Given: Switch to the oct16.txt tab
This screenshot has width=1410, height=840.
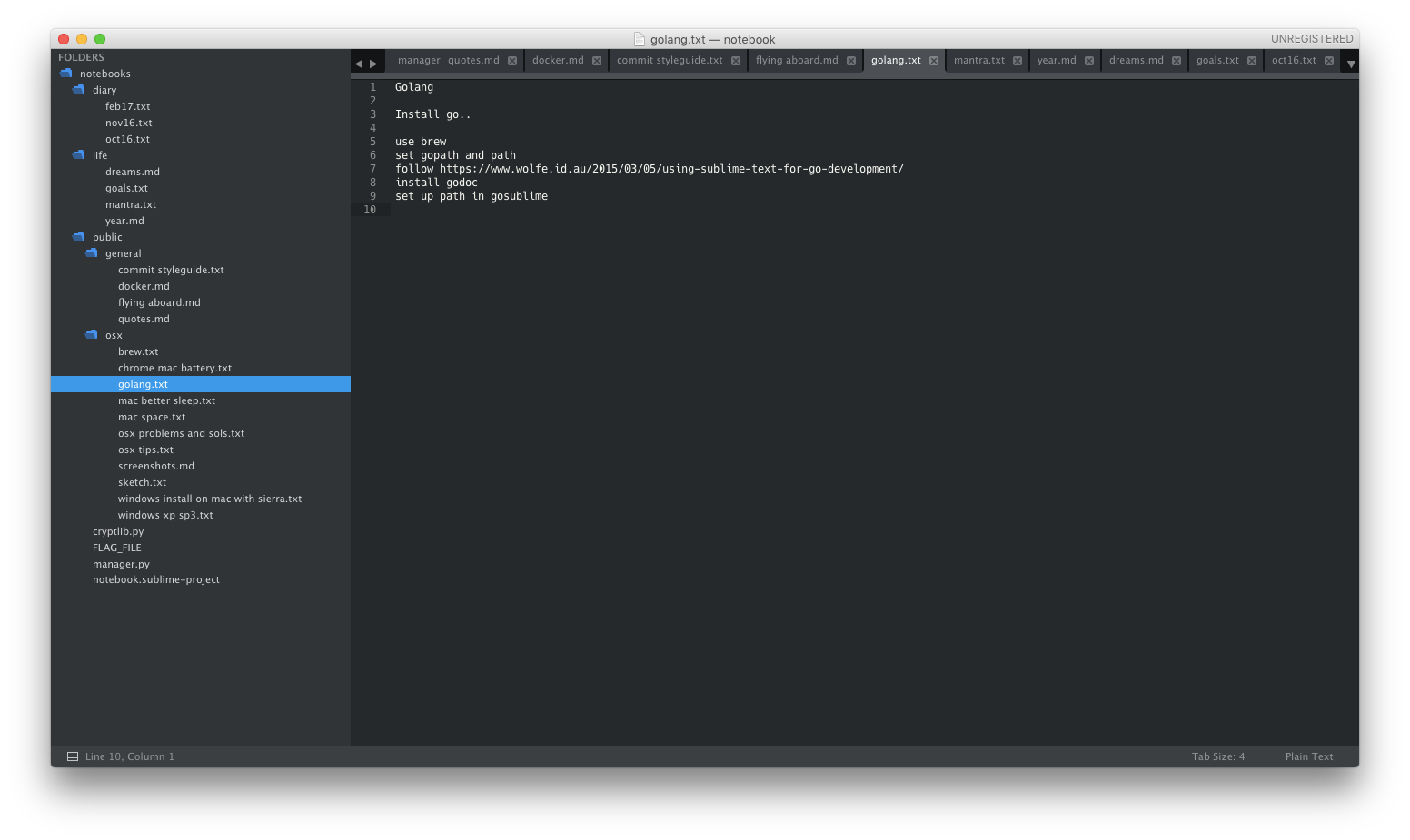Looking at the screenshot, I should [x=1294, y=61].
